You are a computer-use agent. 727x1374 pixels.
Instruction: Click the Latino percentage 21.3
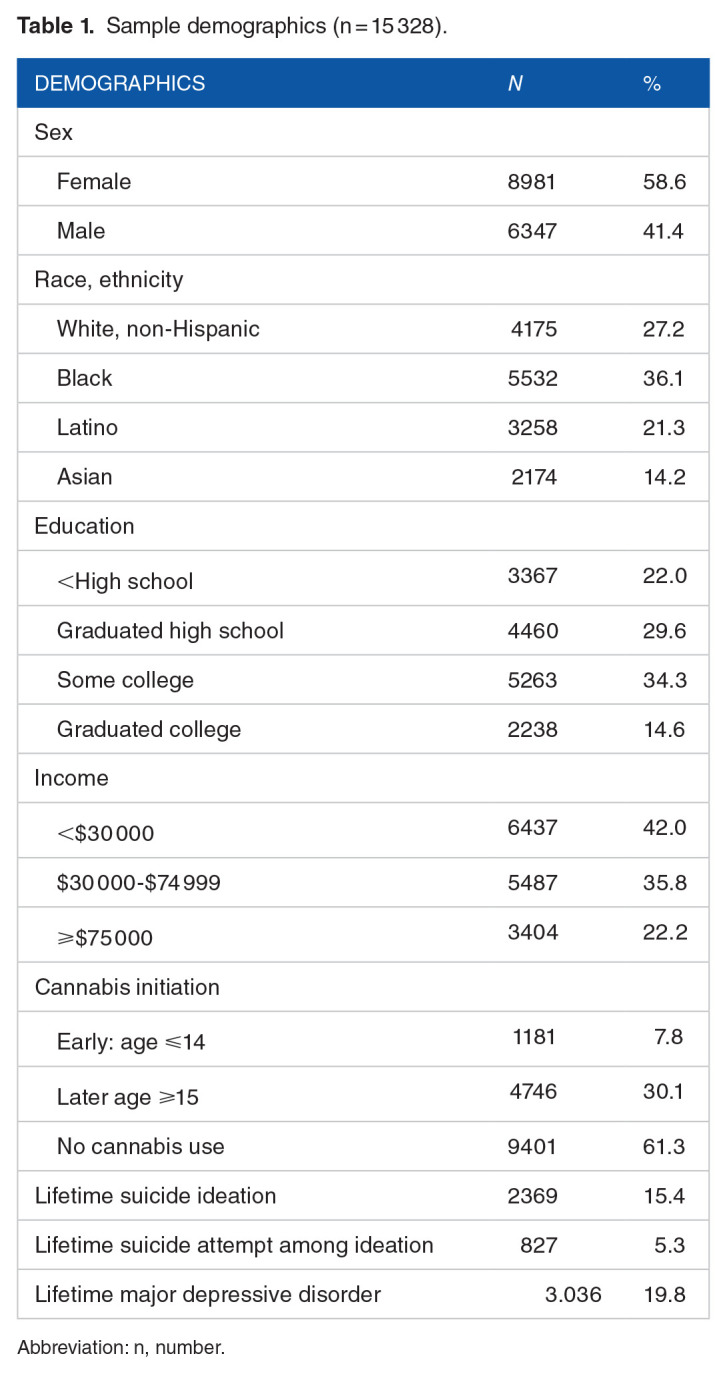(x=665, y=427)
